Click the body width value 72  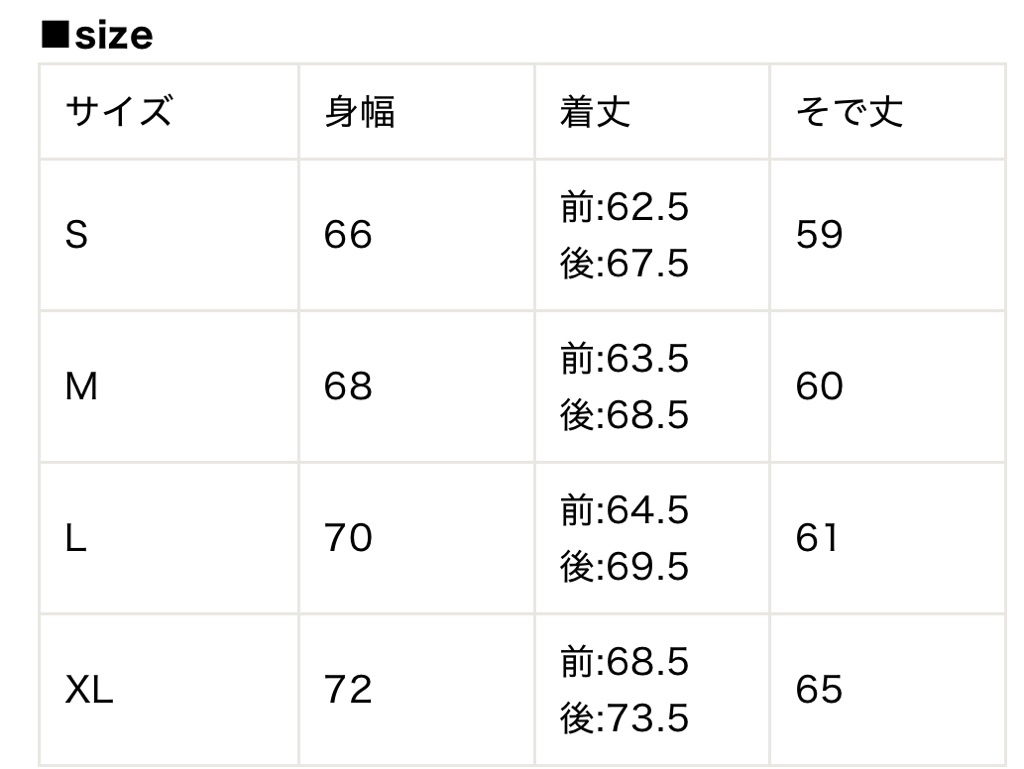point(348,691)
